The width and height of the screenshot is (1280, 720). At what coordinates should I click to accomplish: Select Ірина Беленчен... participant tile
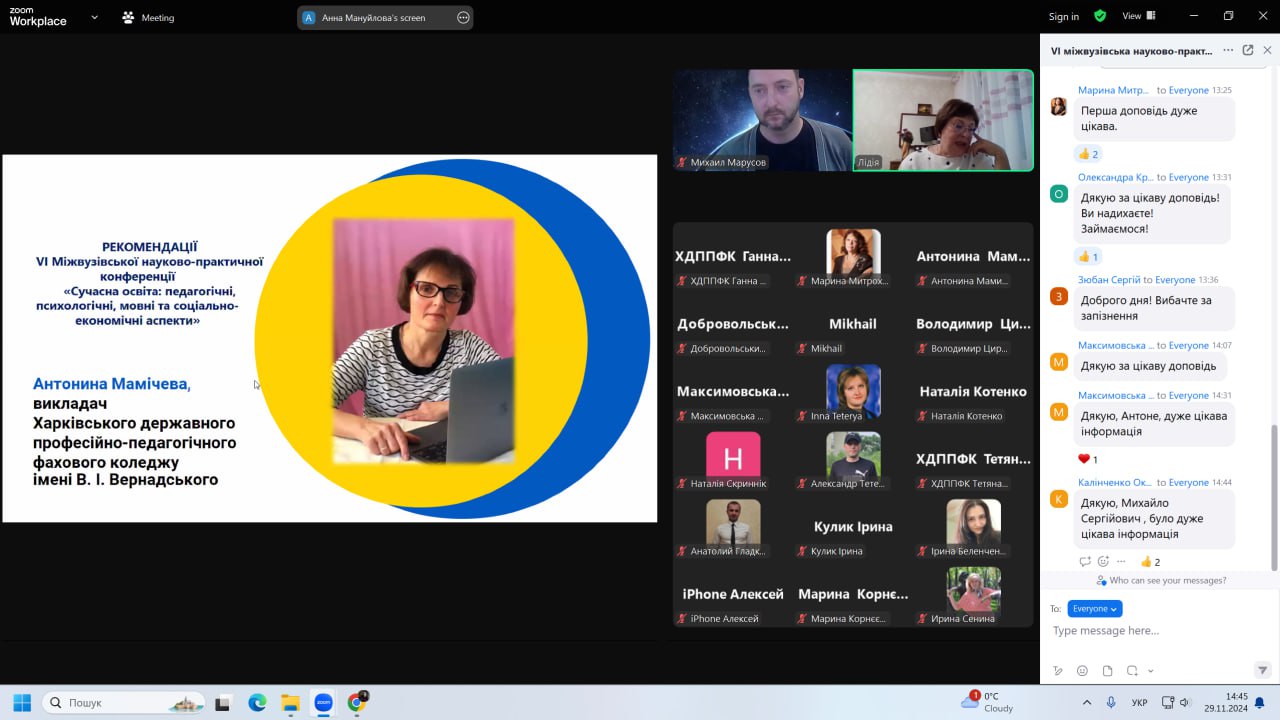(973, 528)
